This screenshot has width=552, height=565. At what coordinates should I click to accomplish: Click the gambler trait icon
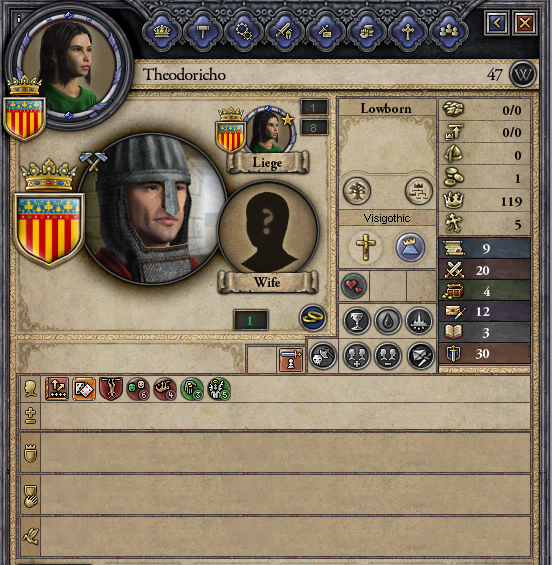pyautogui.click(x=84, y=389)
